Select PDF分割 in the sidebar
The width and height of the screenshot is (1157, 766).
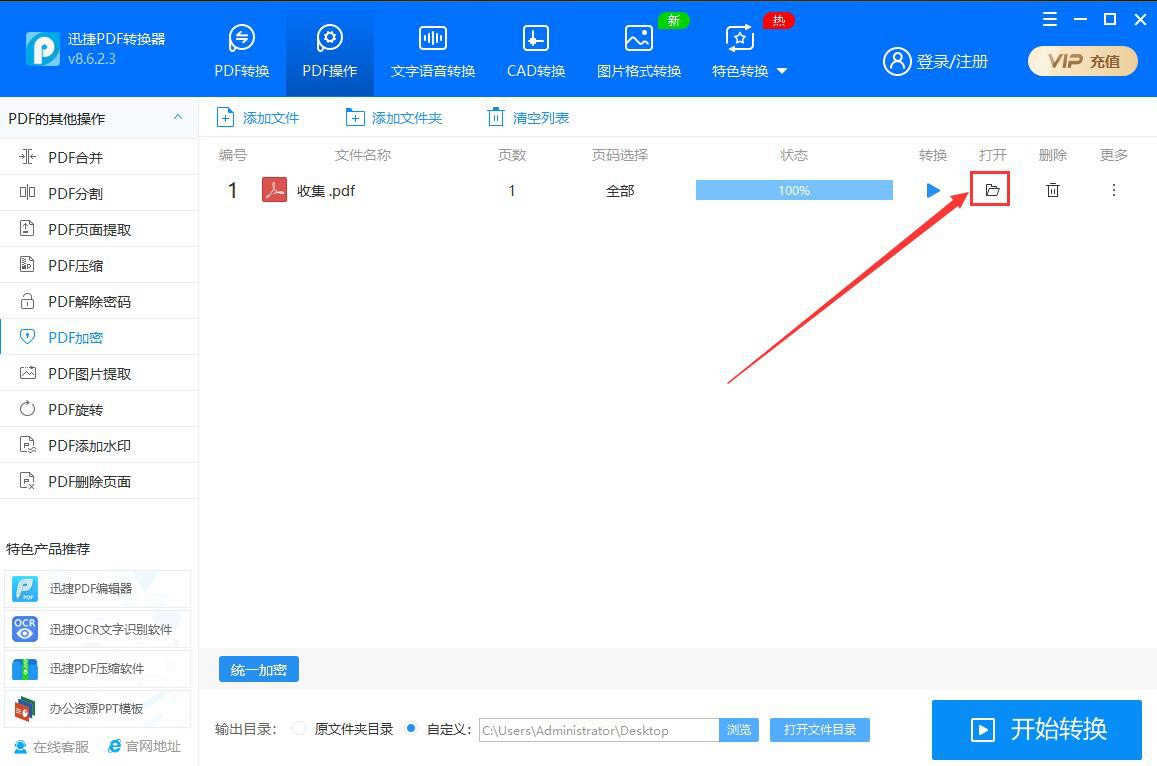point(99,193)
